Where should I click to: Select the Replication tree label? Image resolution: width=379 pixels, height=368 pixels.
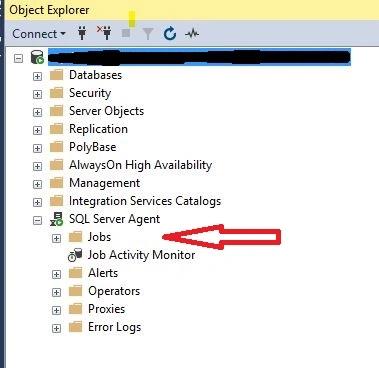98,129
